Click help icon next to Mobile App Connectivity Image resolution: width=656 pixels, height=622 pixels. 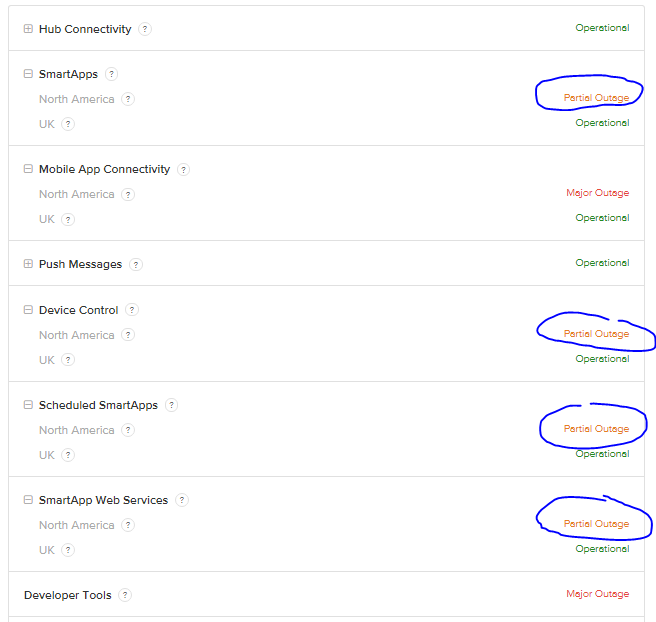tap(184, 169)
